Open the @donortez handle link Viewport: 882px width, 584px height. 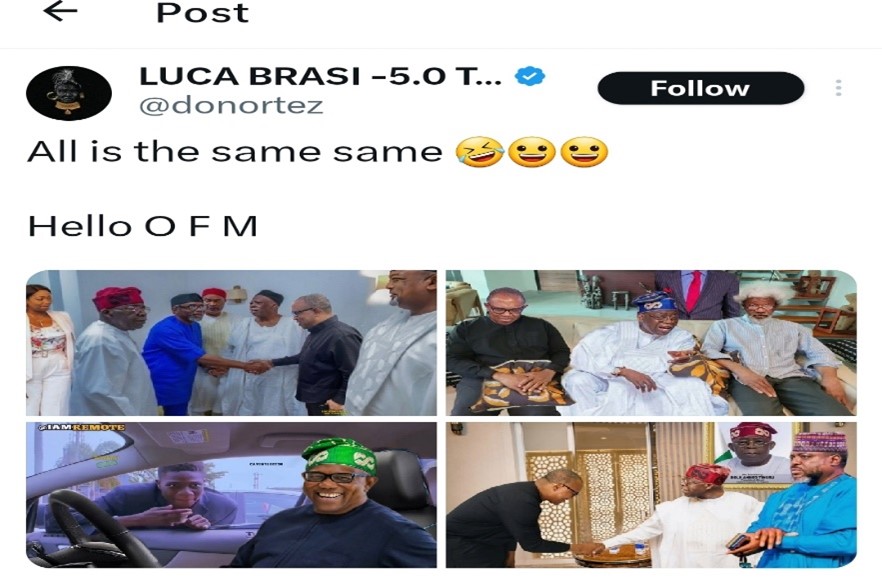coord(231,106)
